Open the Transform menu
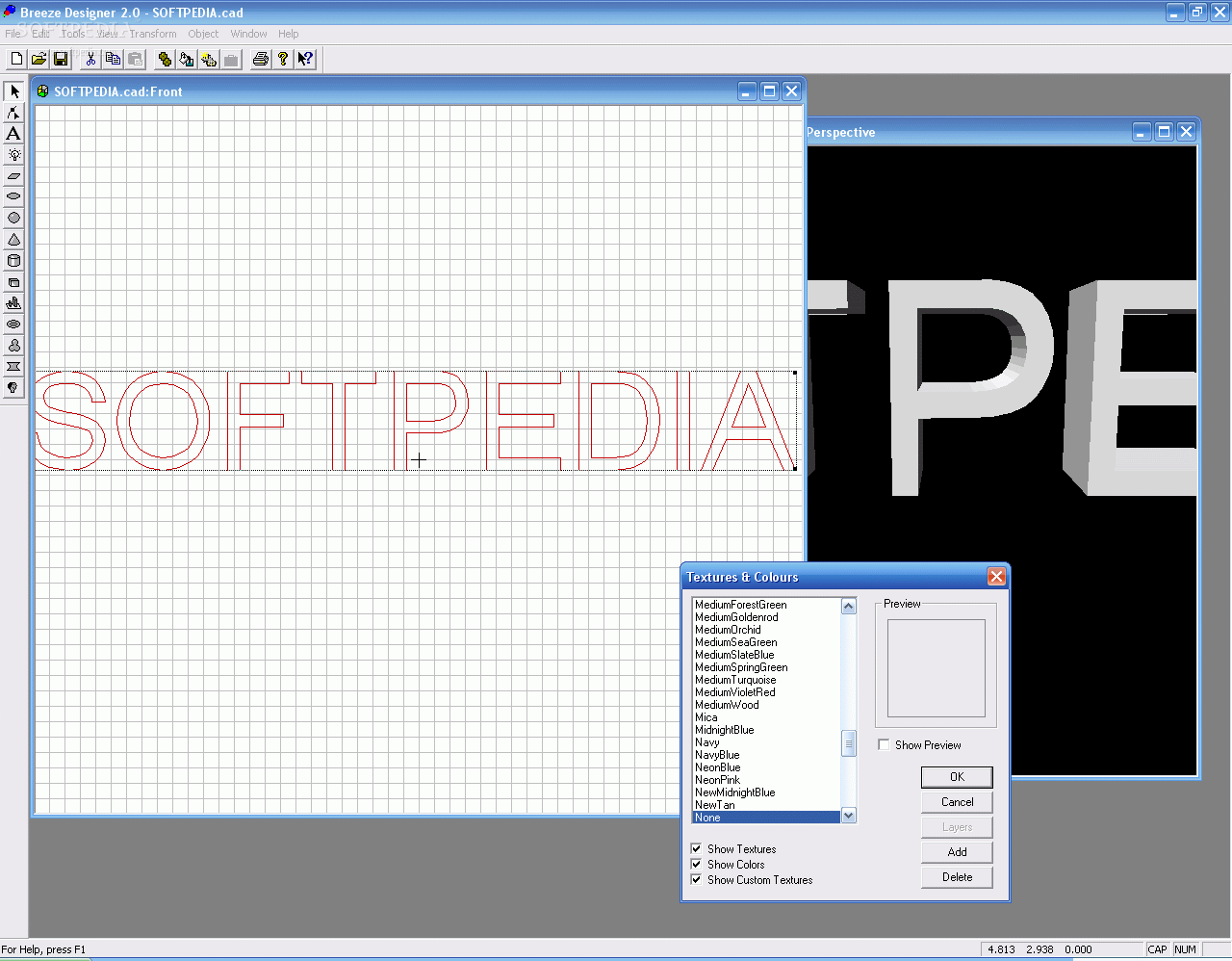Screen dimensions: 1232x961 point(153,34)
